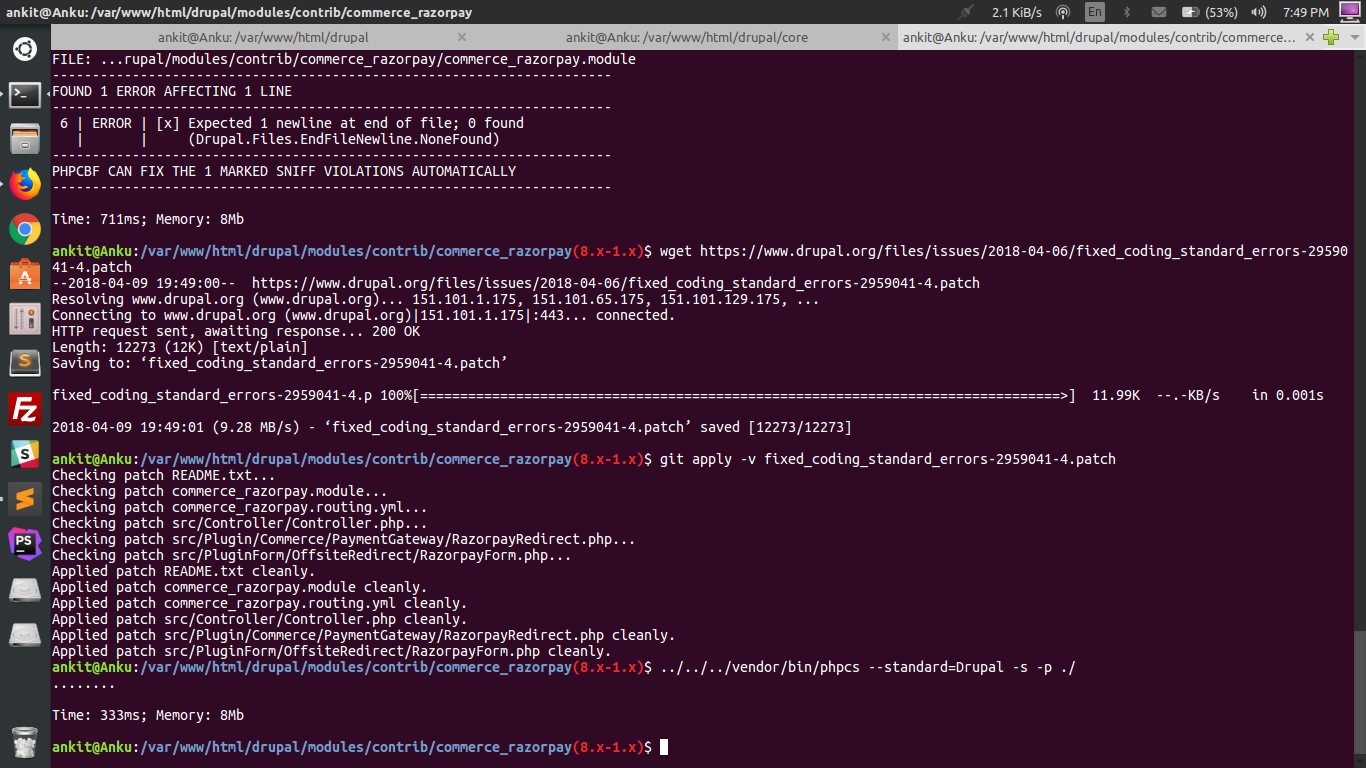Add a new terminal tab with plus icon
The height and width of the screenshot is (768, 1366).
1330,37
